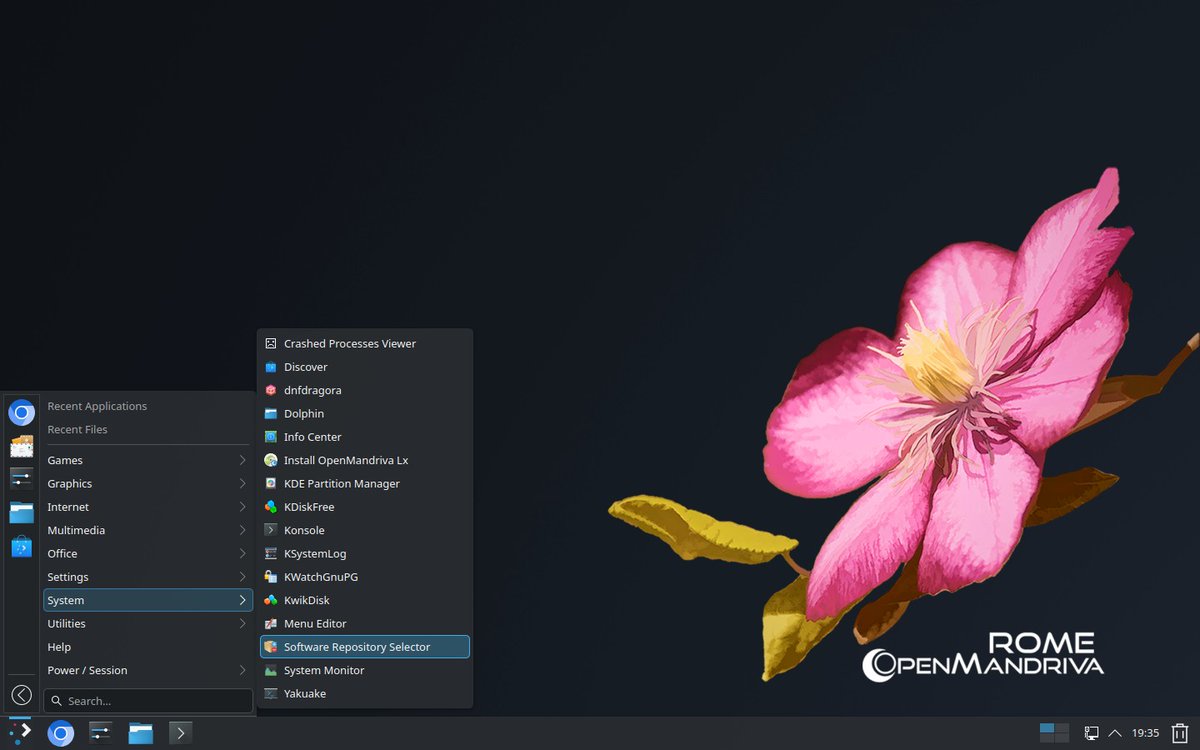Expand the Internet category
Viewport: 1200px width, 750px height.
pyautogui.click(x=147, y=507)
